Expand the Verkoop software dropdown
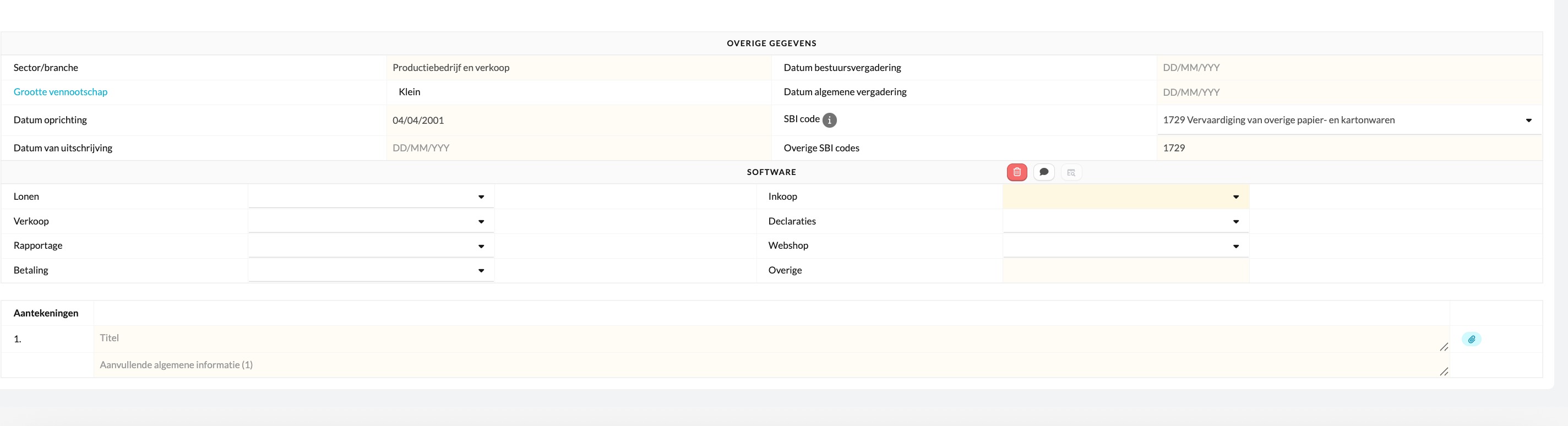 pos(371,221)
